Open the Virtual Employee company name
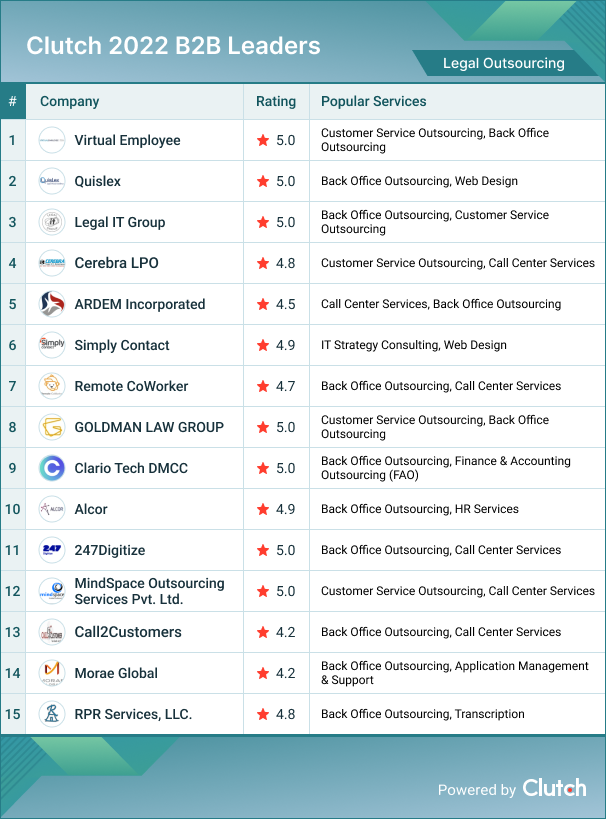The image size is (606, 819). (127, 140)
